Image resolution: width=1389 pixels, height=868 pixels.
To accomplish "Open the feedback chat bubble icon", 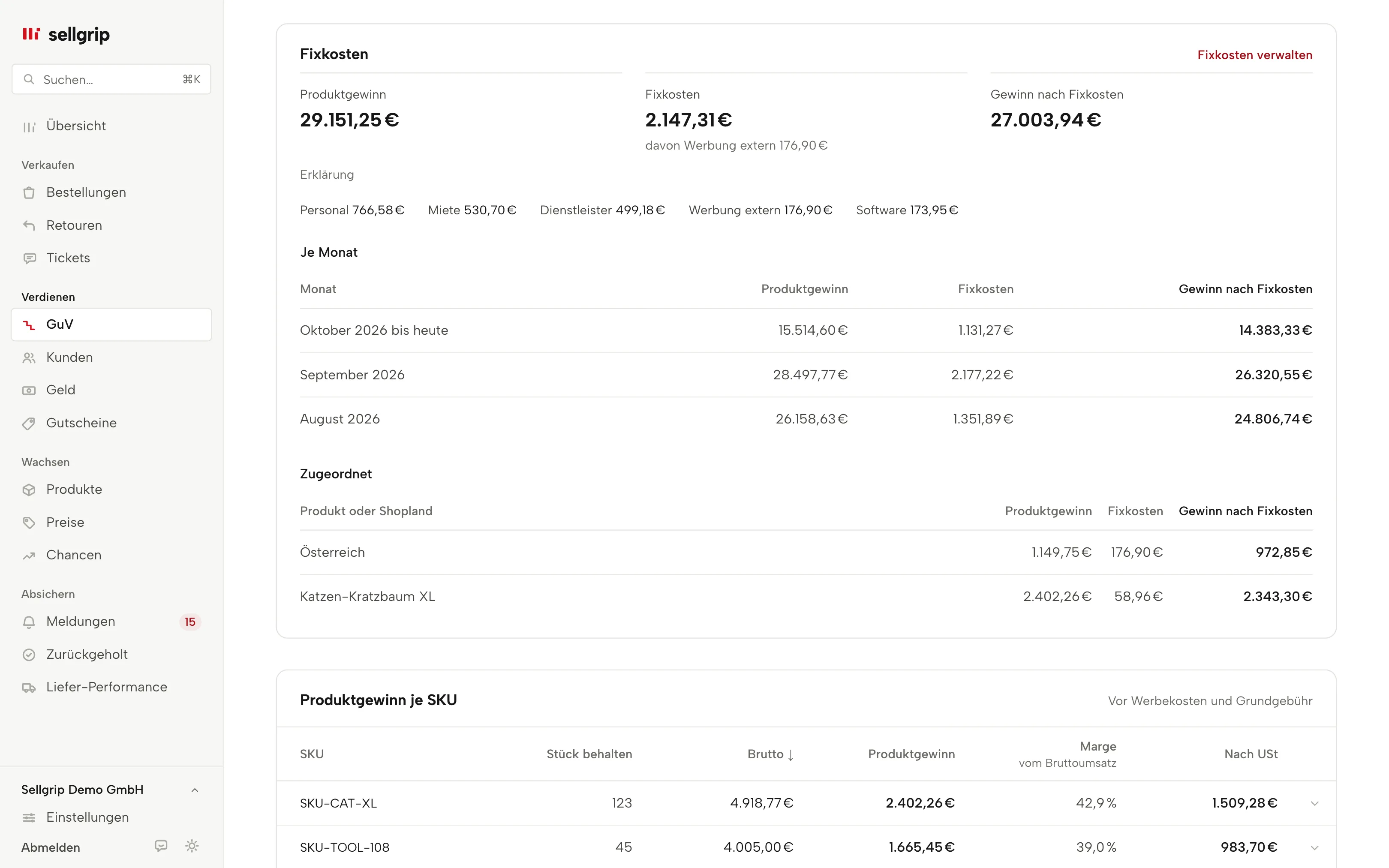I will click(x=161, y=846).
